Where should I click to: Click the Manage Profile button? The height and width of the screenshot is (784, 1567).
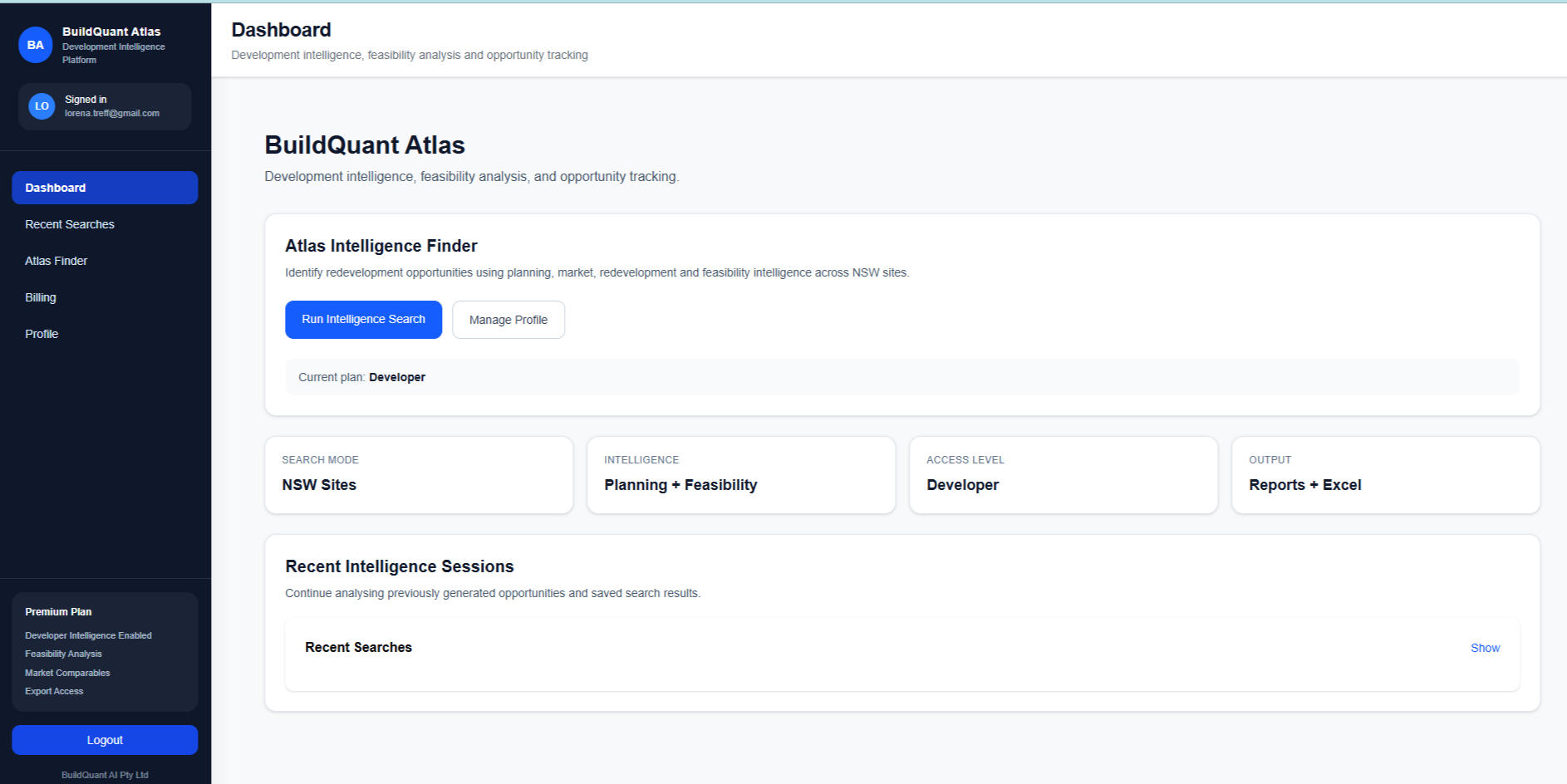click(508, 320)
